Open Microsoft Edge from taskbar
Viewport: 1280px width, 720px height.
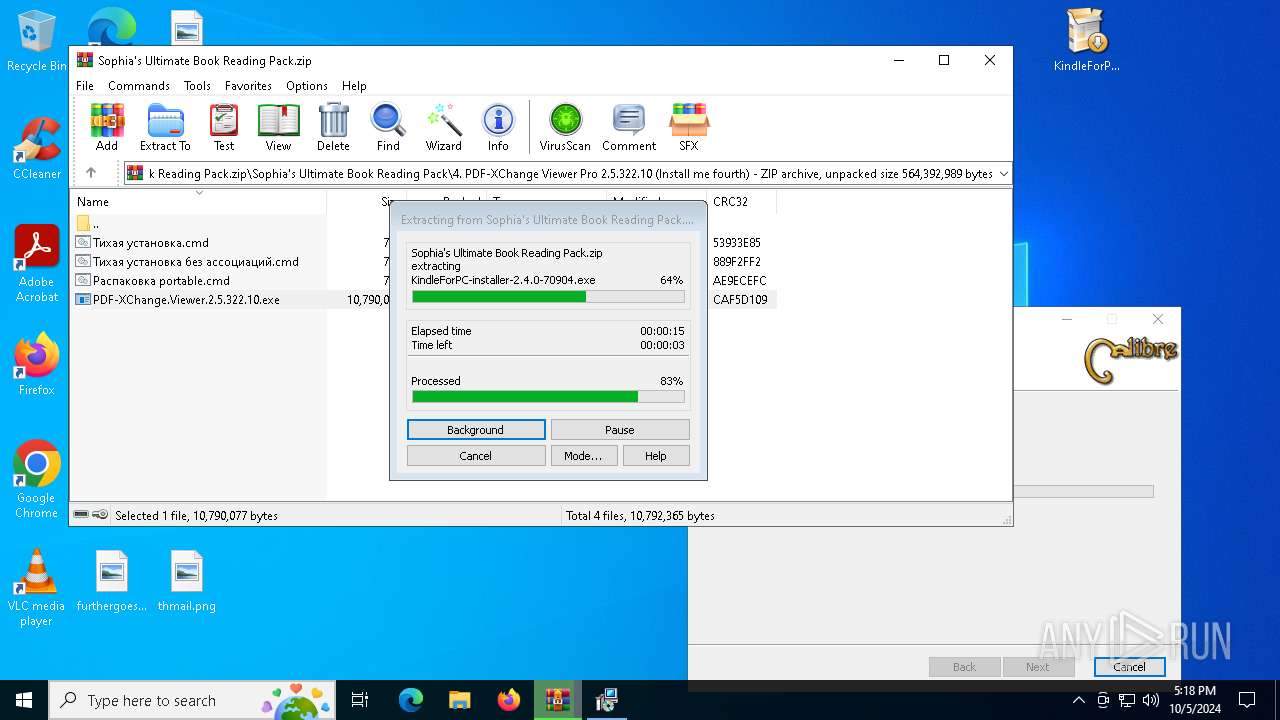(x=411, y=700)
